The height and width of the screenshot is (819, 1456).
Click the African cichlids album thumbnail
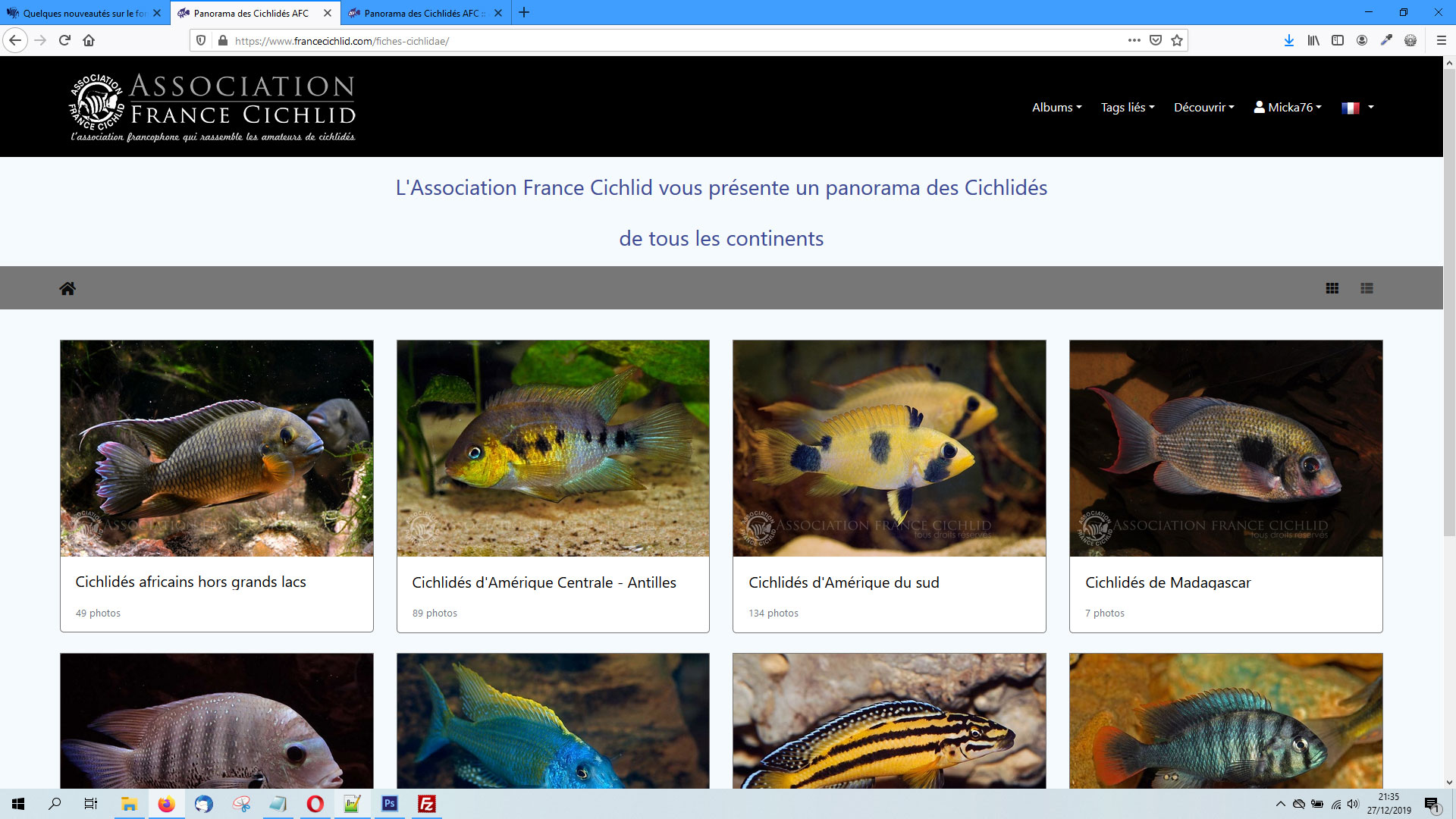pos(217,448)
